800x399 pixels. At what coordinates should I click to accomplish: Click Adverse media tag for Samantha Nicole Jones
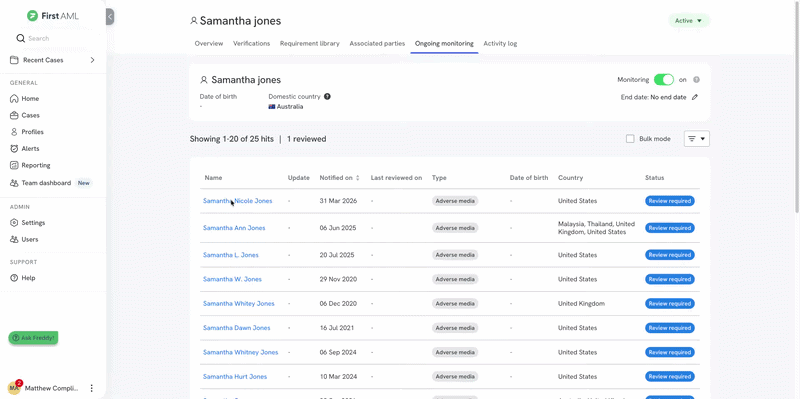tap(455, 201)
